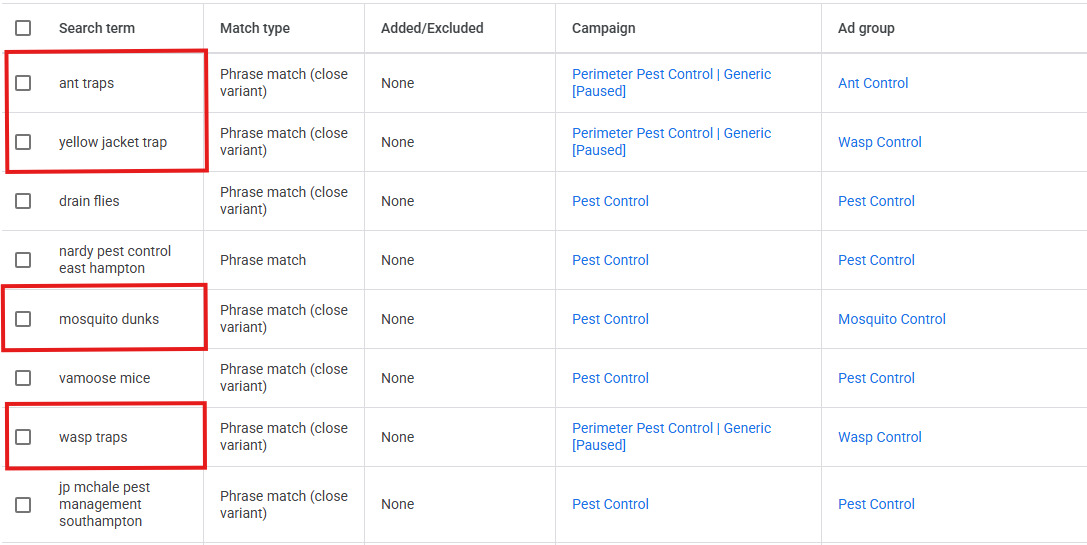Select the 'jp mchale pest management southampton' checkbox
The height and width of the screenshot is (545, 1087).
23,504
